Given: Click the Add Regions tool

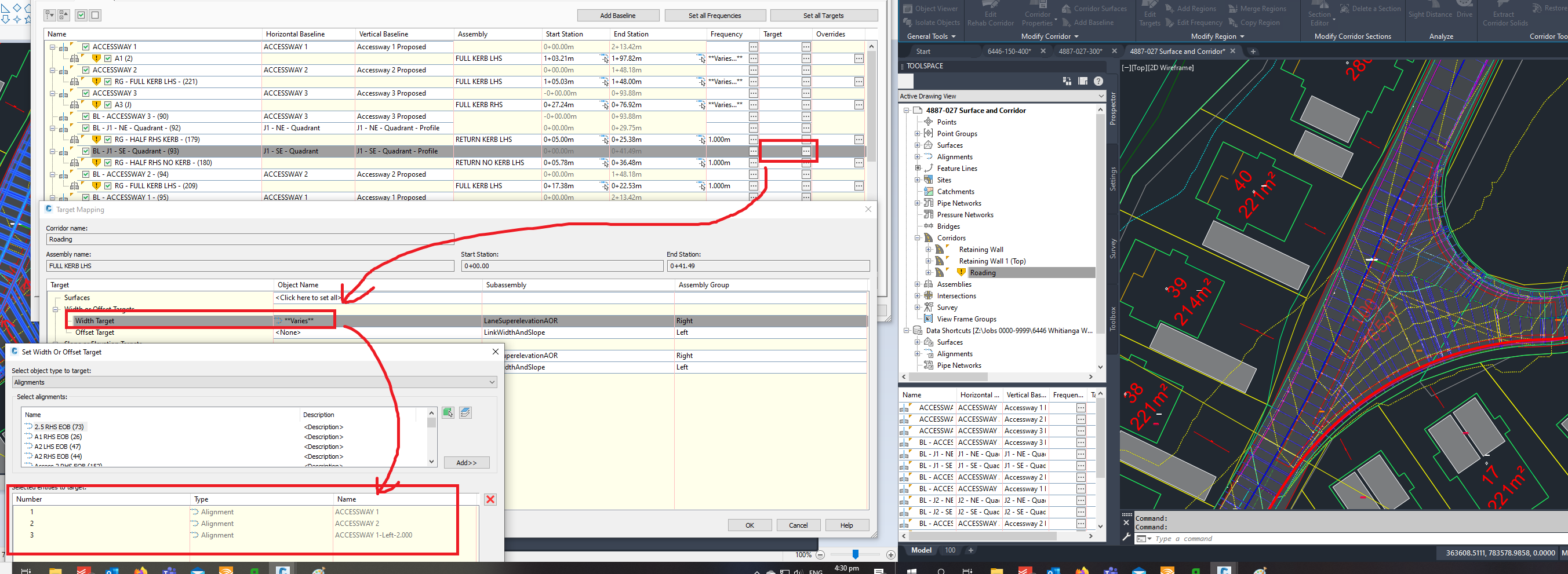Looking at the screenshot, I should coord(1191,8).
